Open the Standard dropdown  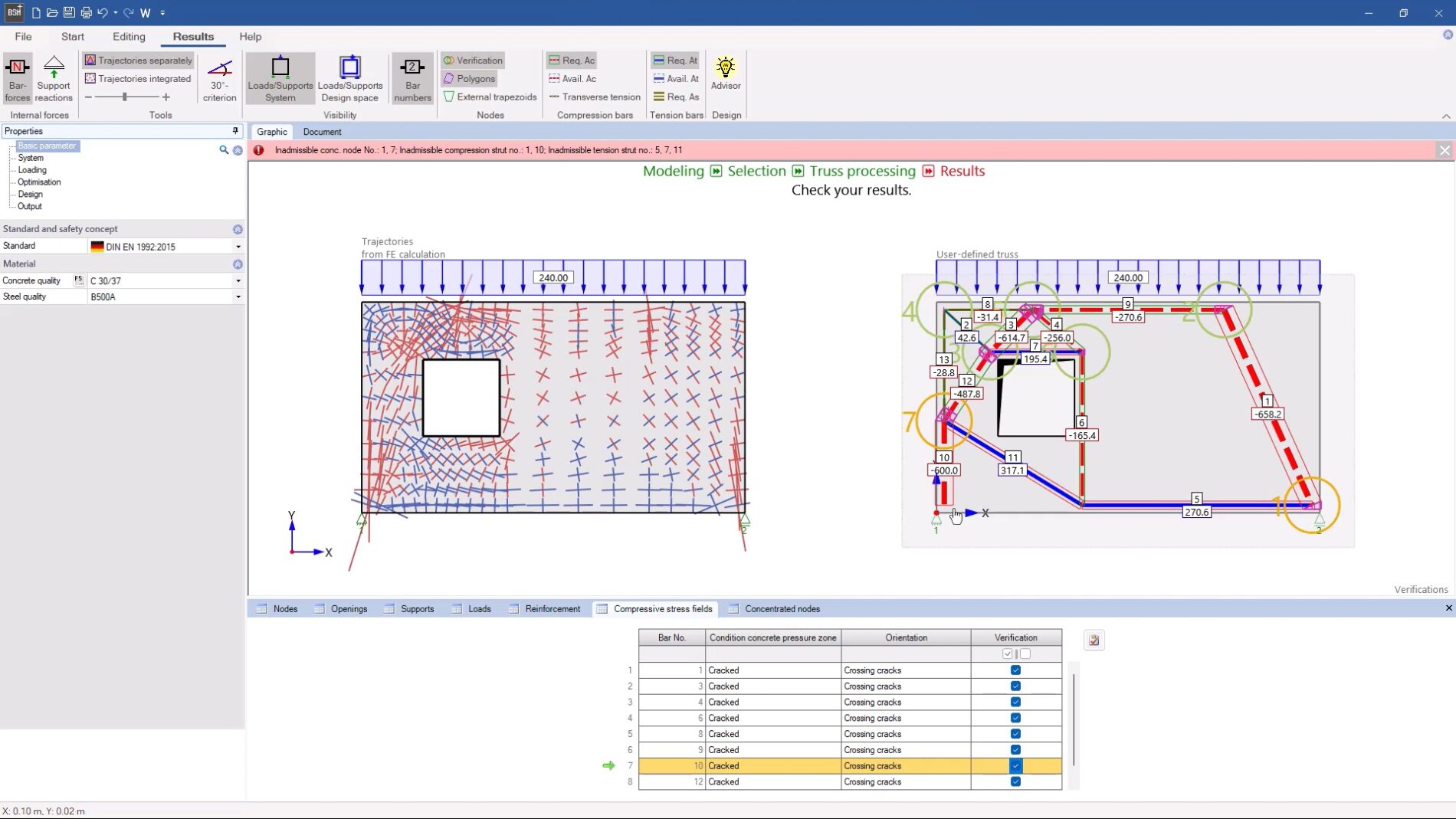point(238,247)
